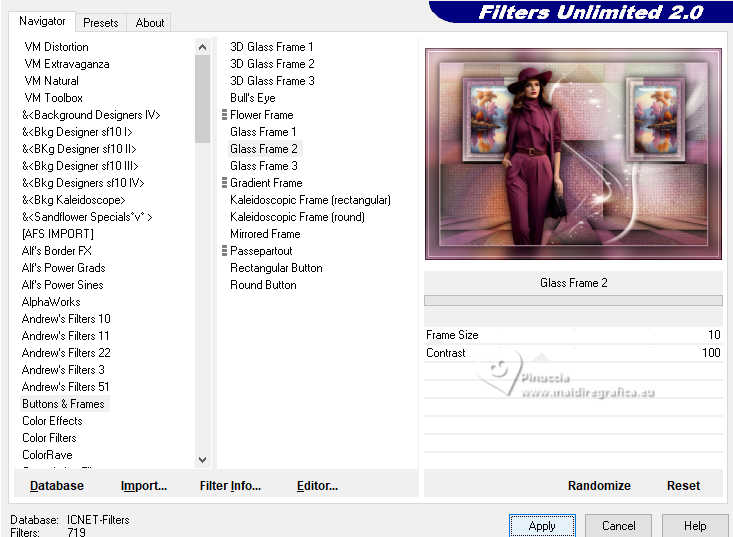Viewport: 733px width, 537px height.
Task: Select the Buttons & Frames category
Action: 63,404
